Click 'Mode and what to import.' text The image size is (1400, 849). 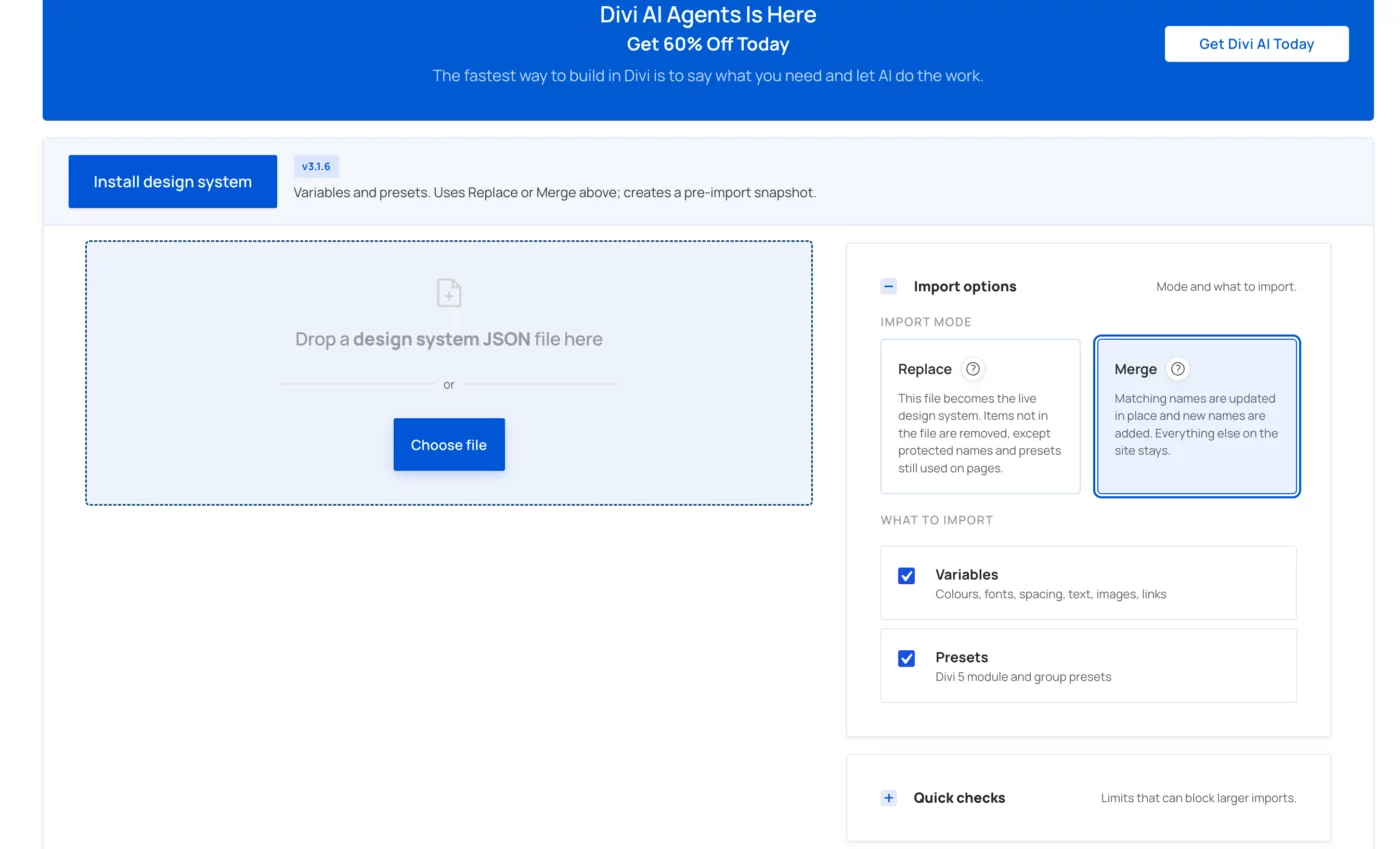(1227, 287)
